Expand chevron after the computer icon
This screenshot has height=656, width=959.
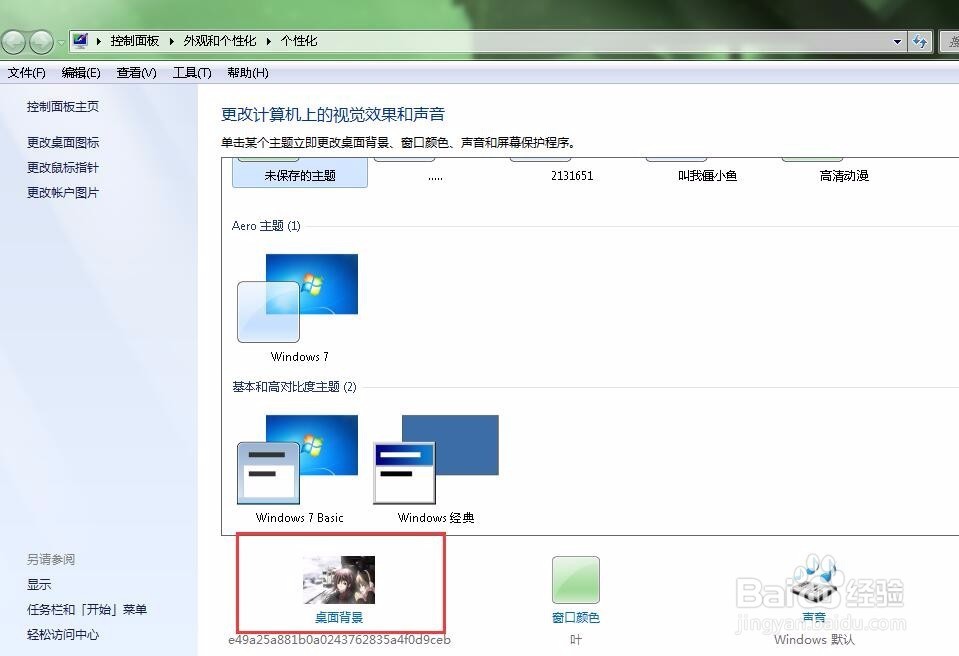99,42
